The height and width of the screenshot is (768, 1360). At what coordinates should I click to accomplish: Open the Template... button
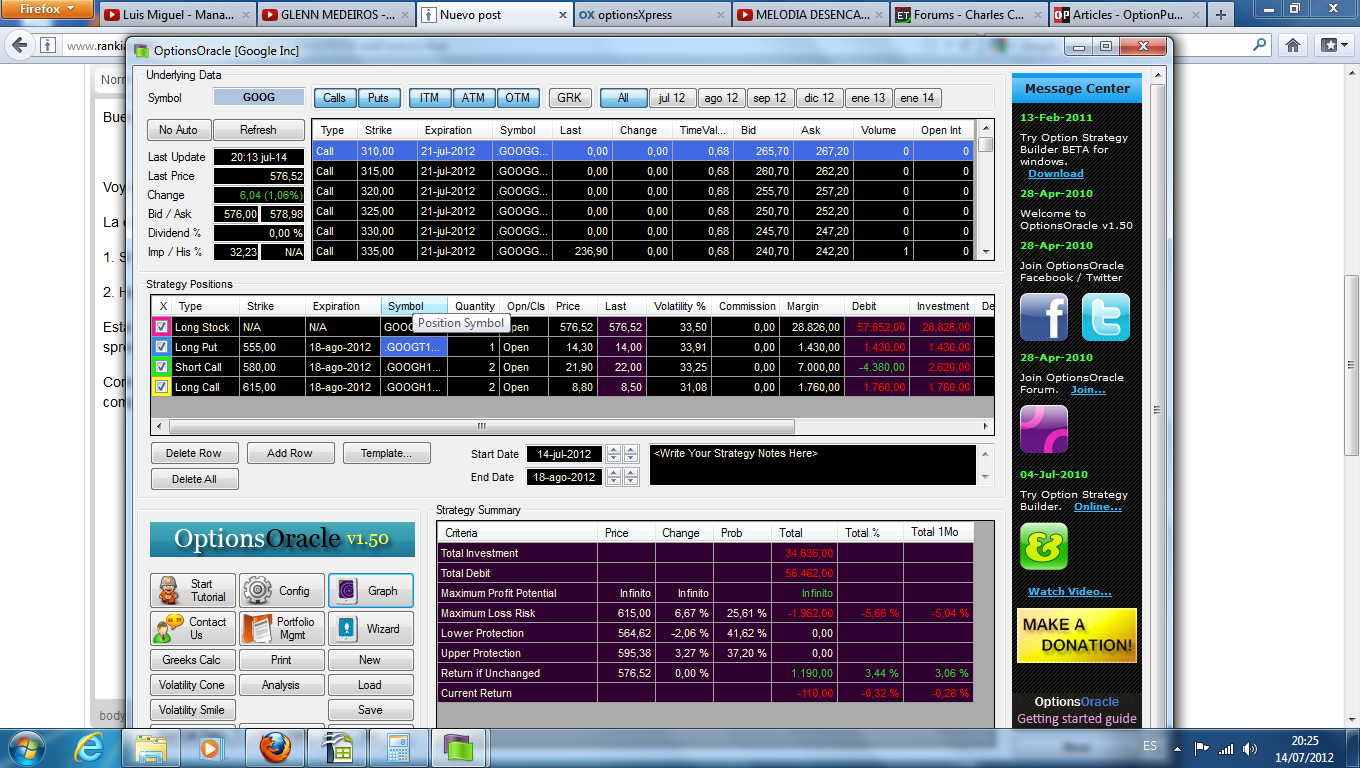(386, 453)
